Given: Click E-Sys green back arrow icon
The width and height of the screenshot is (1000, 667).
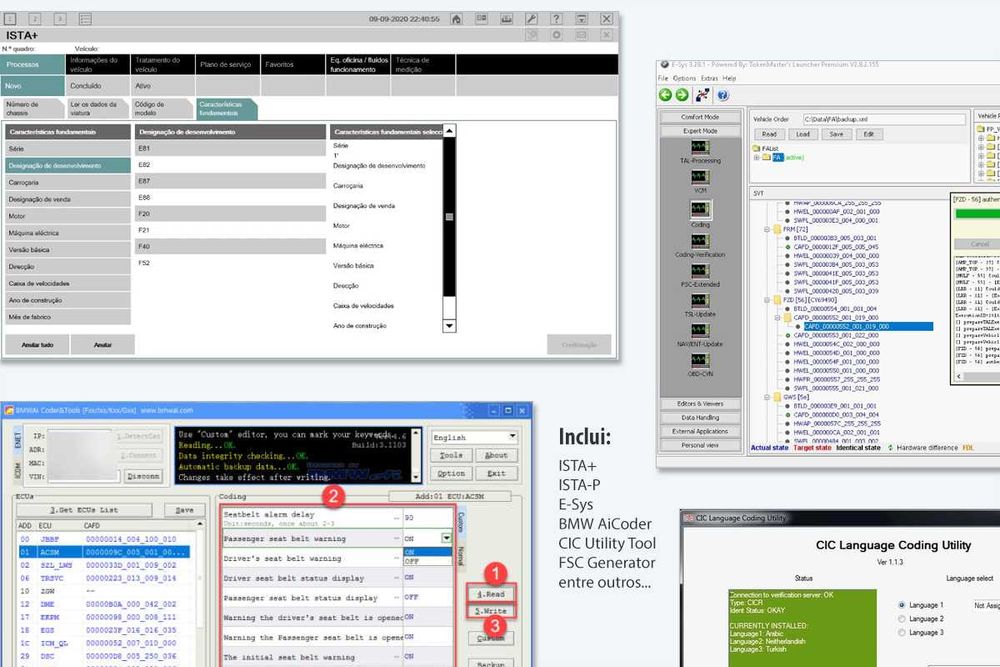Looking at the screenshot, I should tap(665, 95).
